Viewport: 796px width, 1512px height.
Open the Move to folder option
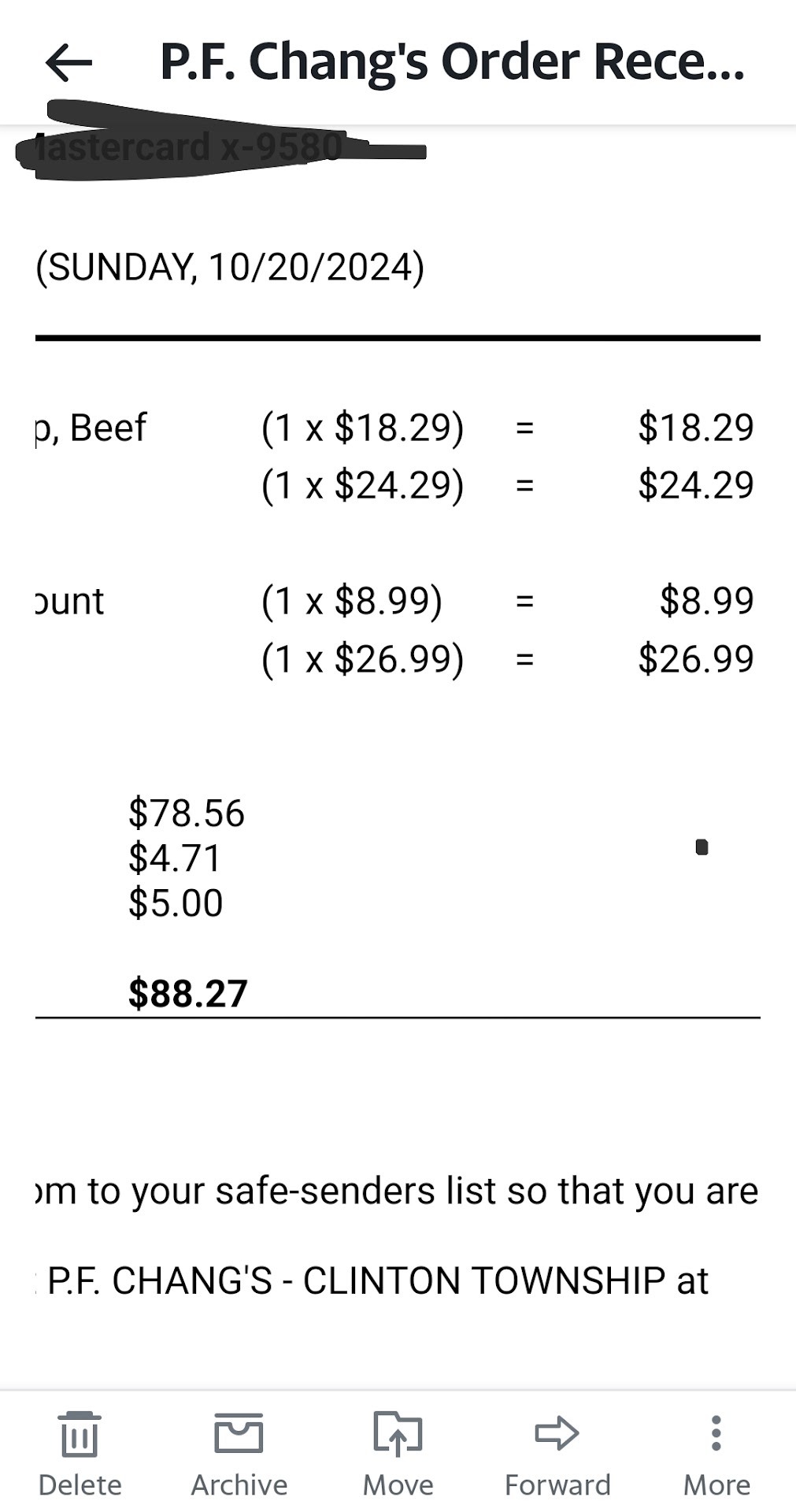(x=398, y=1453)
